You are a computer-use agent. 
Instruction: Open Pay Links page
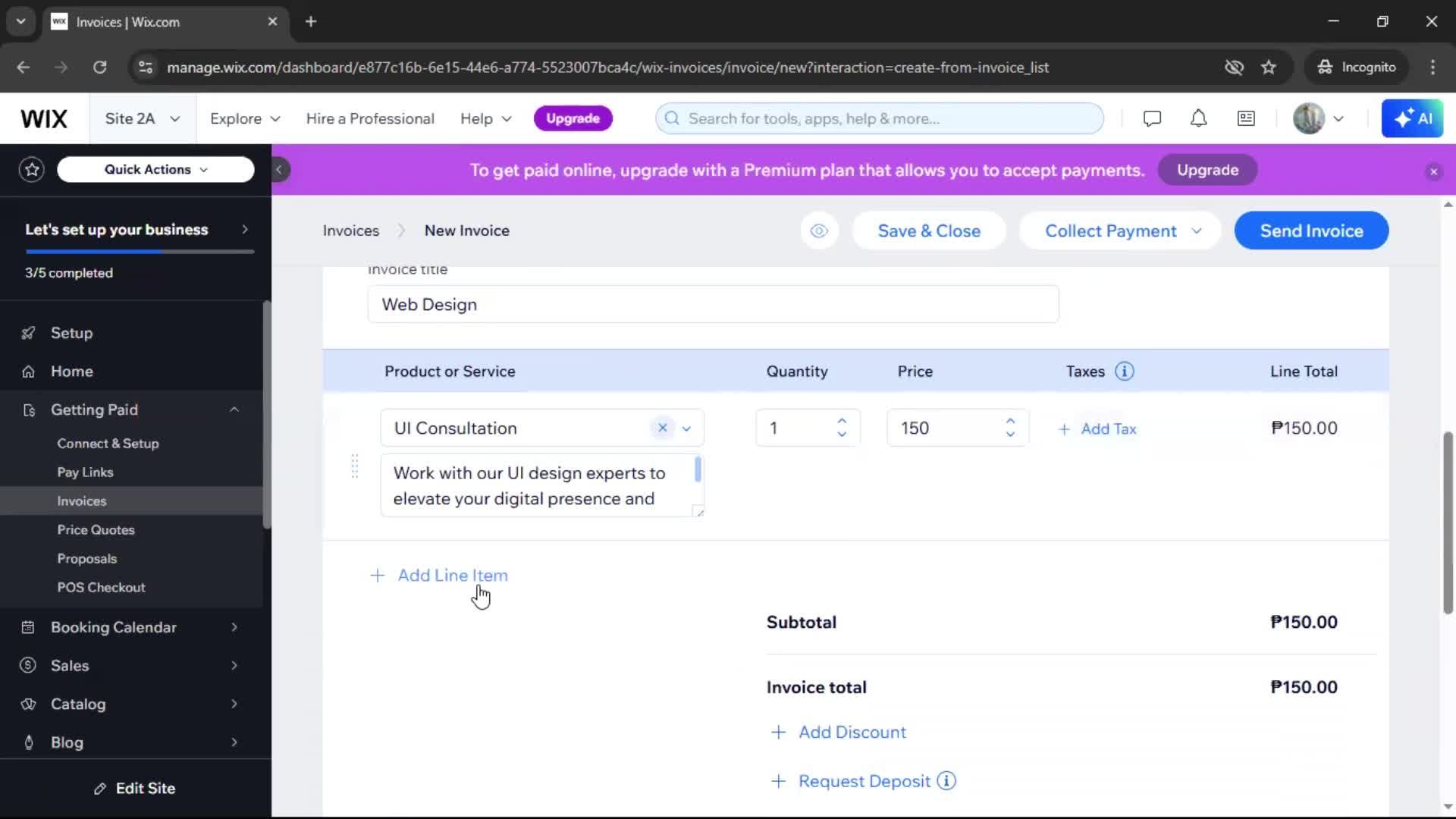click(85, 472)
